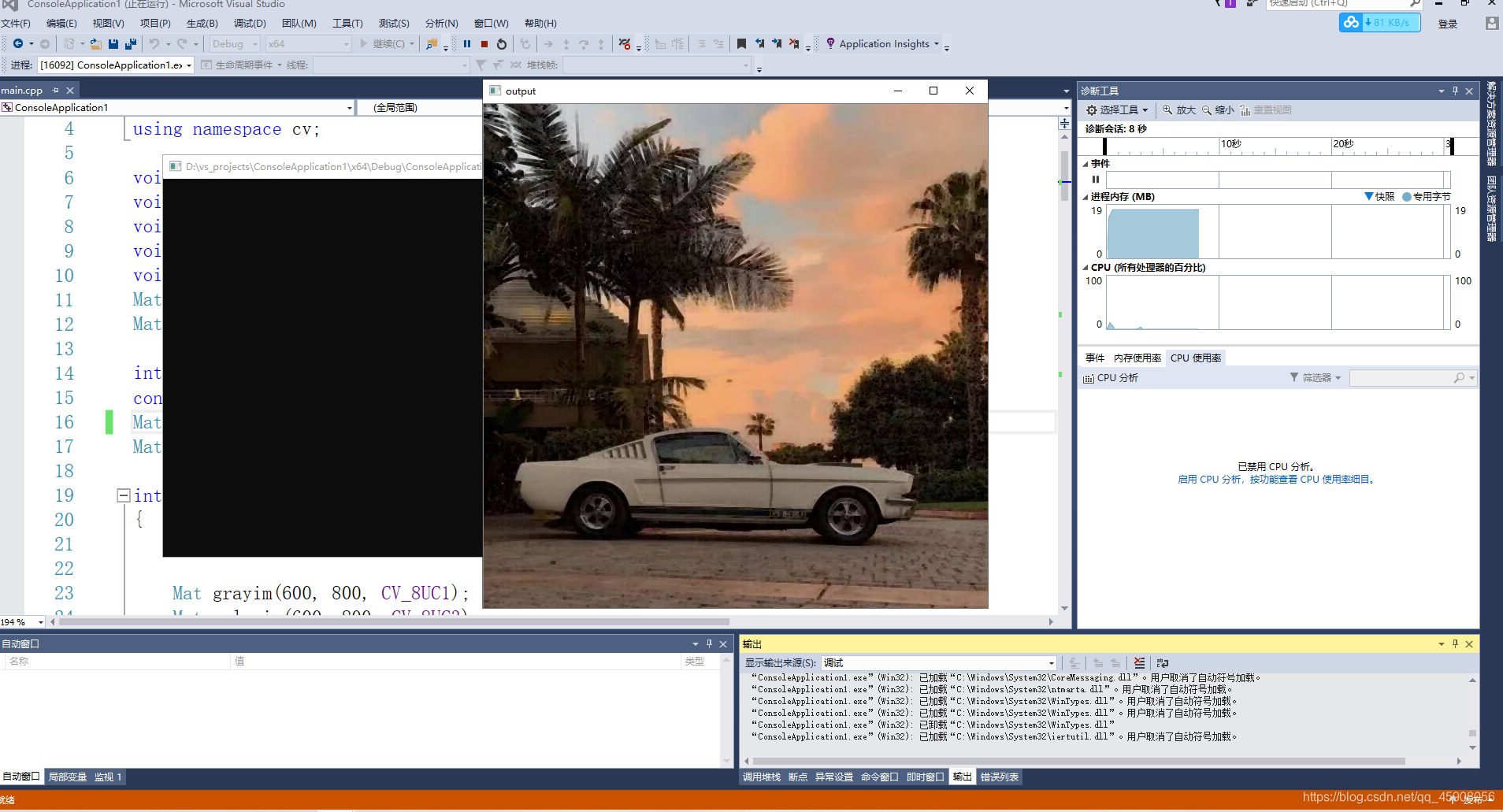Open the ConsoleApplication1 scope dropdown in editor
This screenshot has width=1503, height=812.
click(x=177, y=108)
